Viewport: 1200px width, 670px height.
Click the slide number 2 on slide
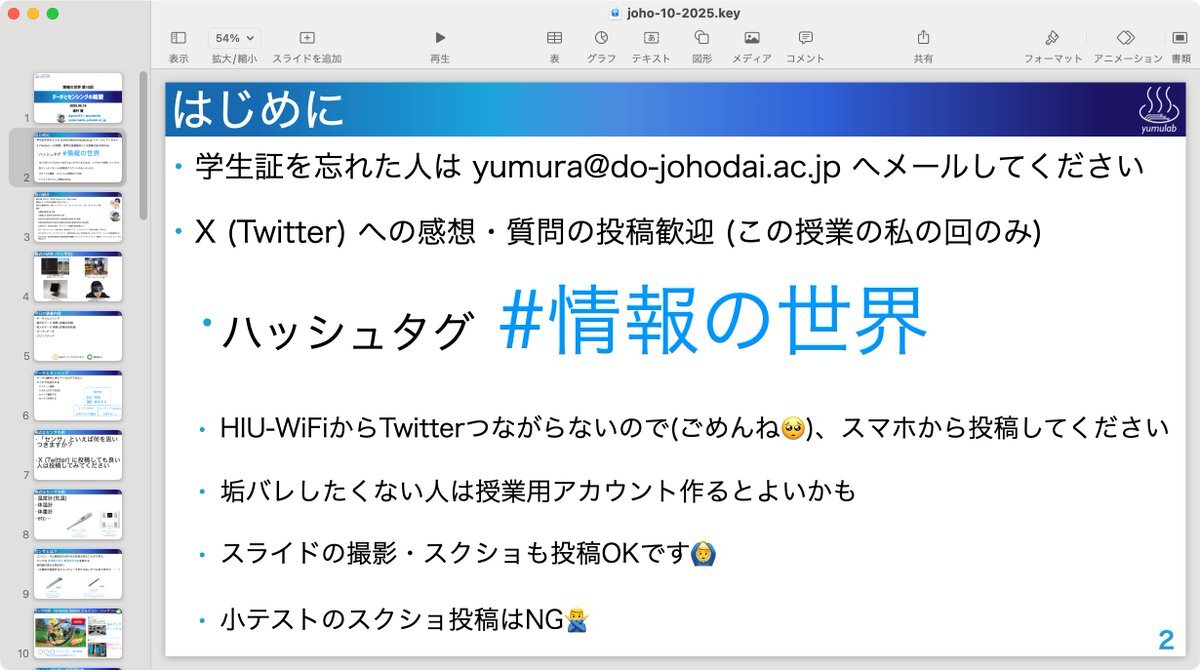coord(1166,640)
